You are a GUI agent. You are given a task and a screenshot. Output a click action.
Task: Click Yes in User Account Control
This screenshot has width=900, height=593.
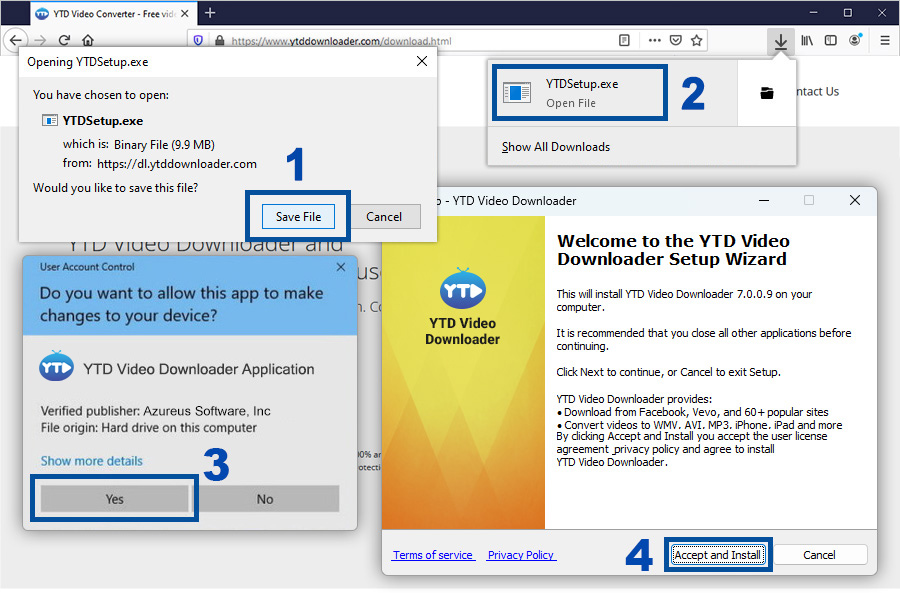tap(114, 499)
